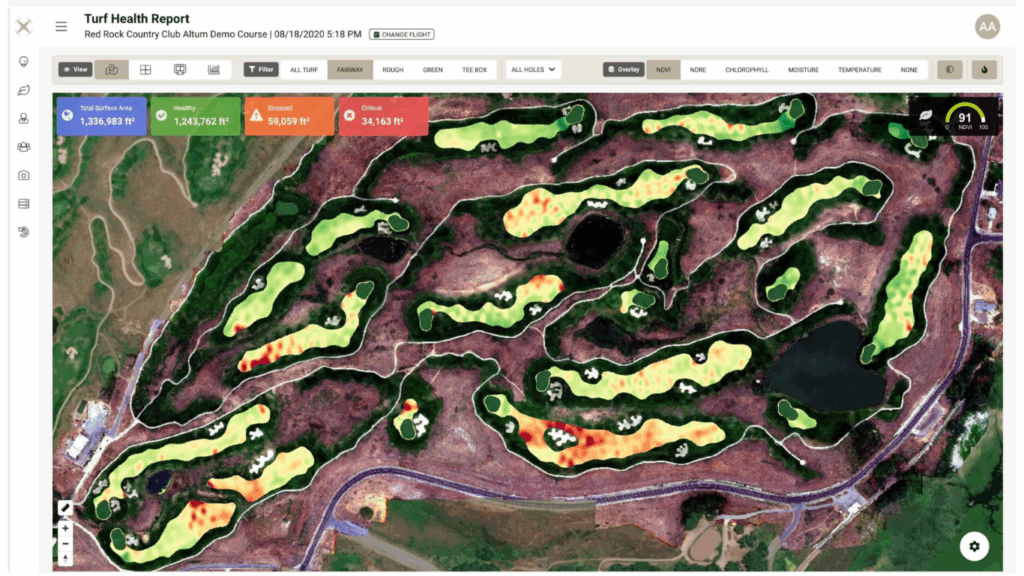The height and width of the screenshot is (576, 1024).
Task: Toggle the contrast icon near NONE option
Action: (x=949, y=69)
